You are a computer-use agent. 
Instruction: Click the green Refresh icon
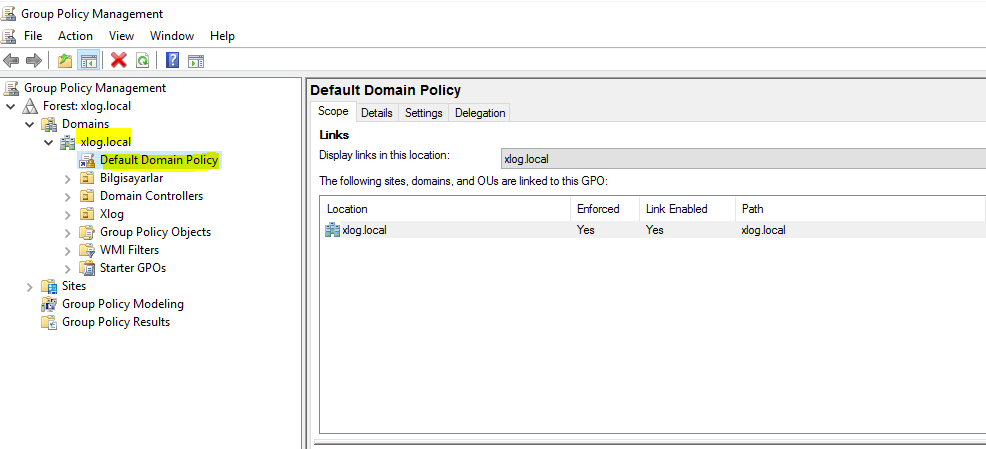(143, 60)
